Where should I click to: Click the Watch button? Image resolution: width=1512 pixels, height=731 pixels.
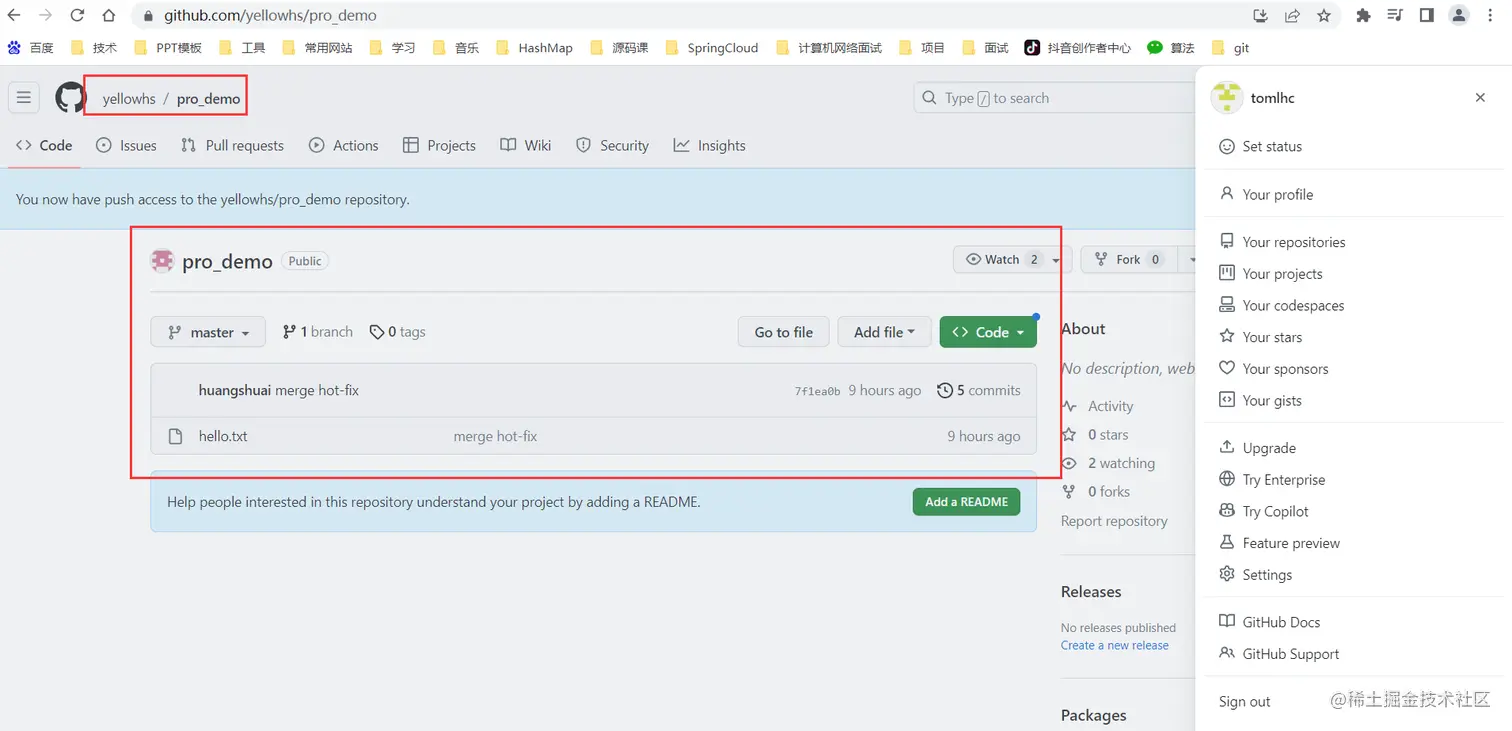pyautogui.click(x=1000, y=259)
